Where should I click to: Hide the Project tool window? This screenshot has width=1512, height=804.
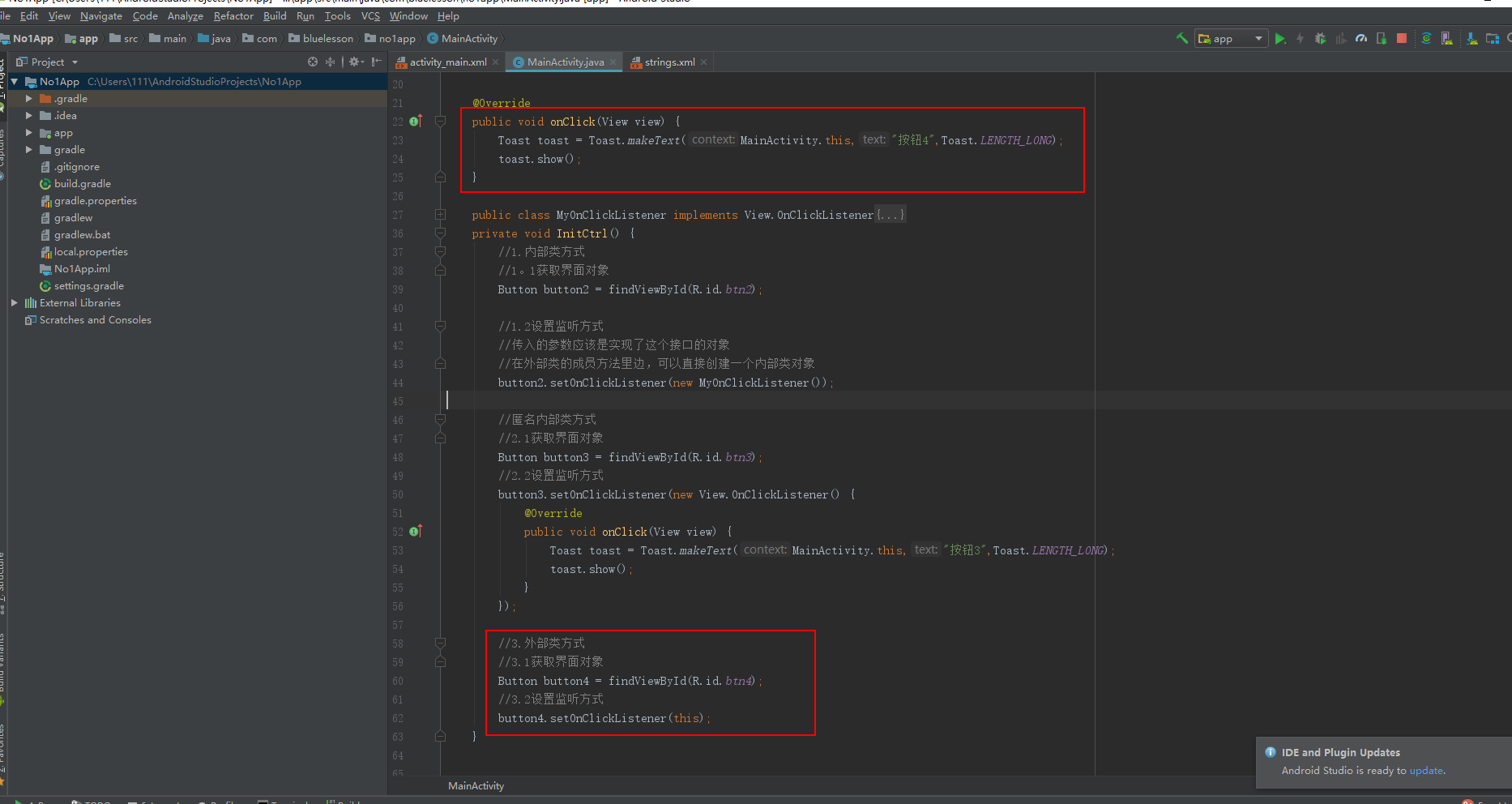tap(376, 62)
